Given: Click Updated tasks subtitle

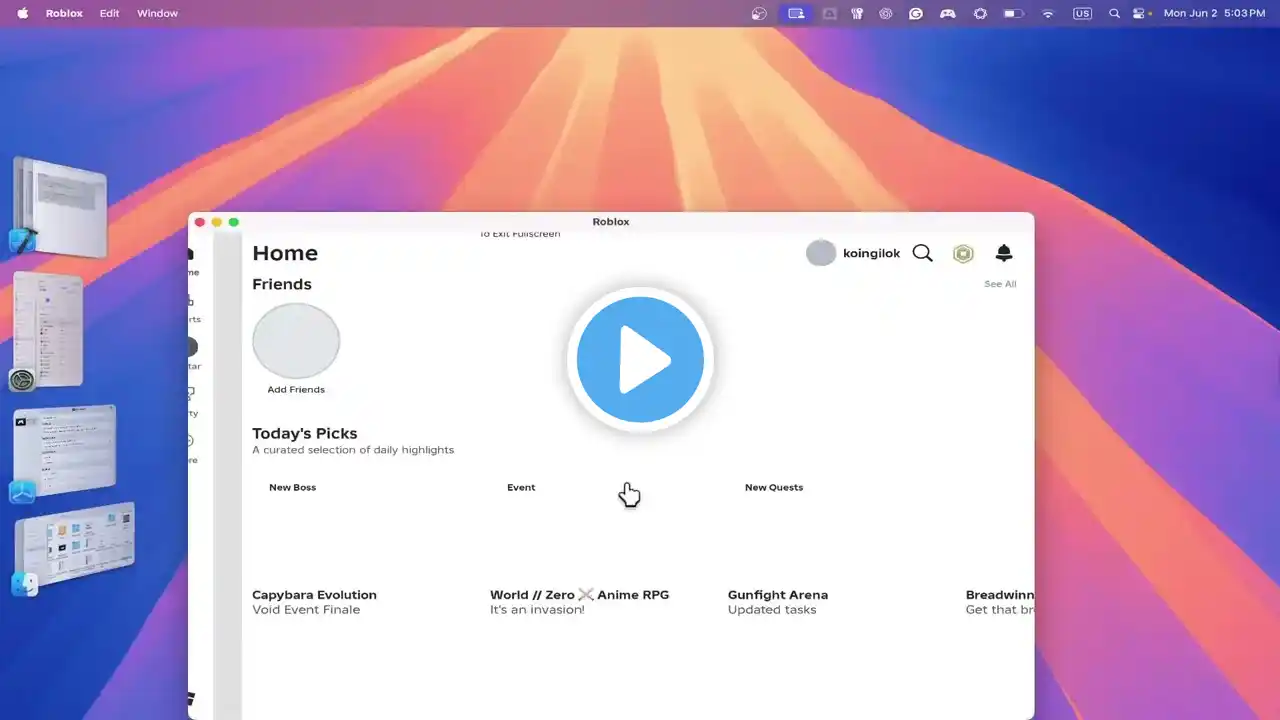Looking at the screenshot, I should [x=772, y=610].
